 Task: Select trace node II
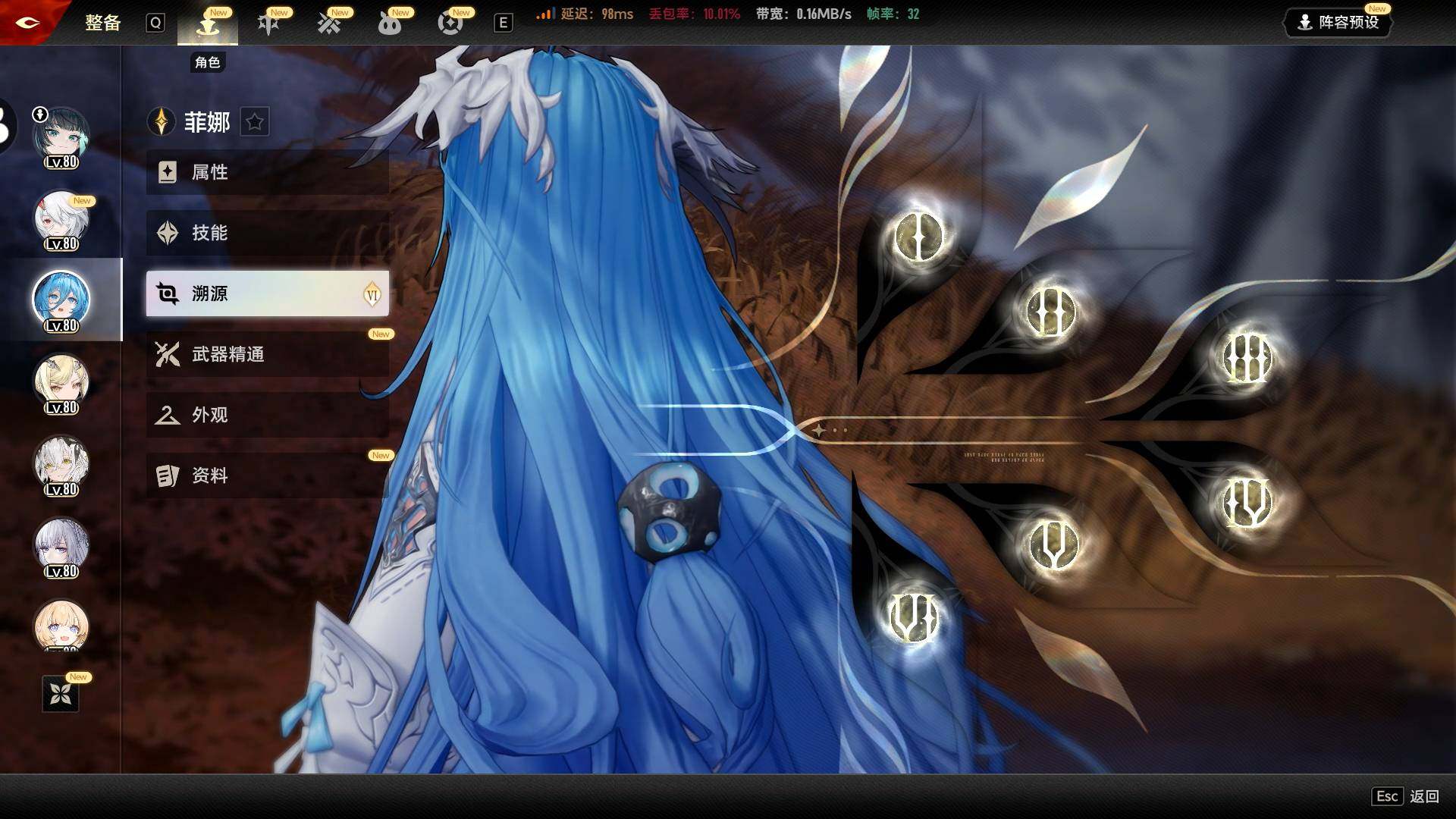pyautogui.click(x=1050, y=312)
